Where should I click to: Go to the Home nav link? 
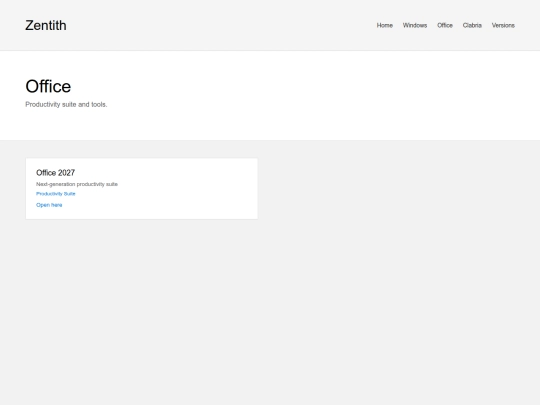coord(384,25)
